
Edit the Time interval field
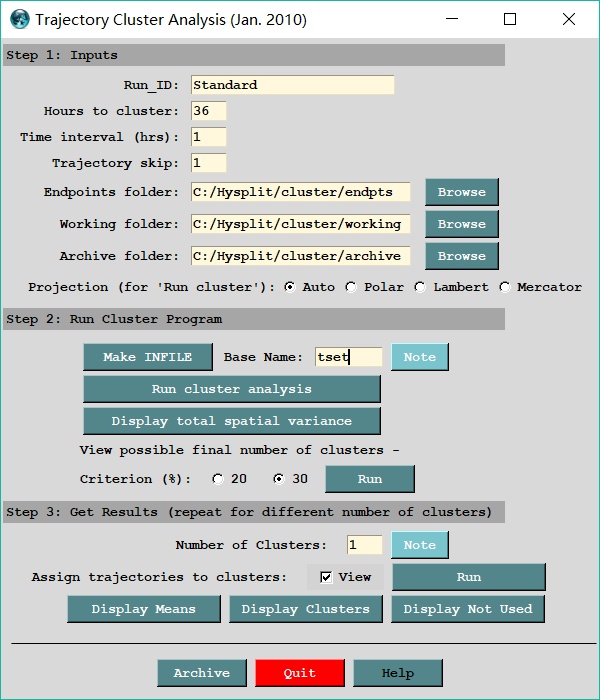tap(208, 137)
